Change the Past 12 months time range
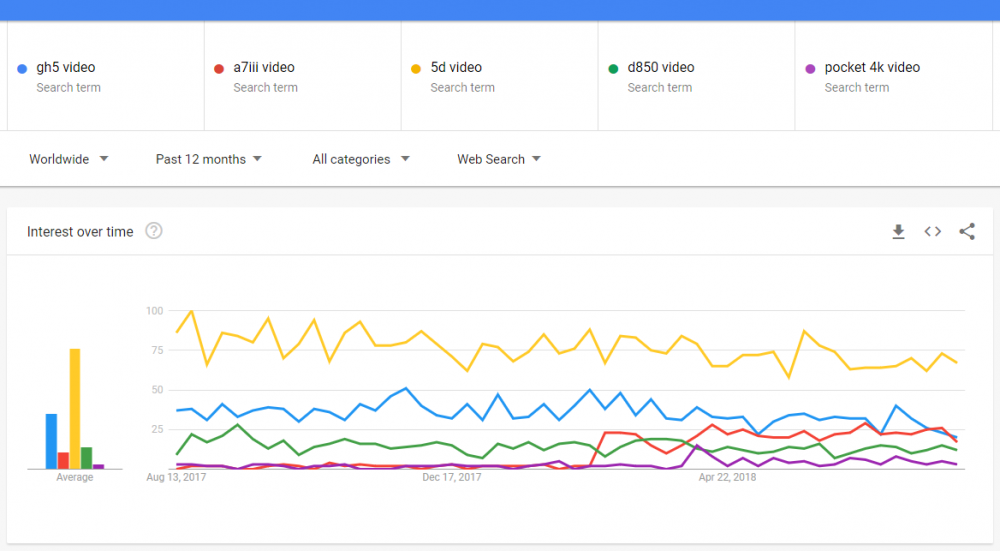This screenshot has height=551, width=1000. point(209,159)
